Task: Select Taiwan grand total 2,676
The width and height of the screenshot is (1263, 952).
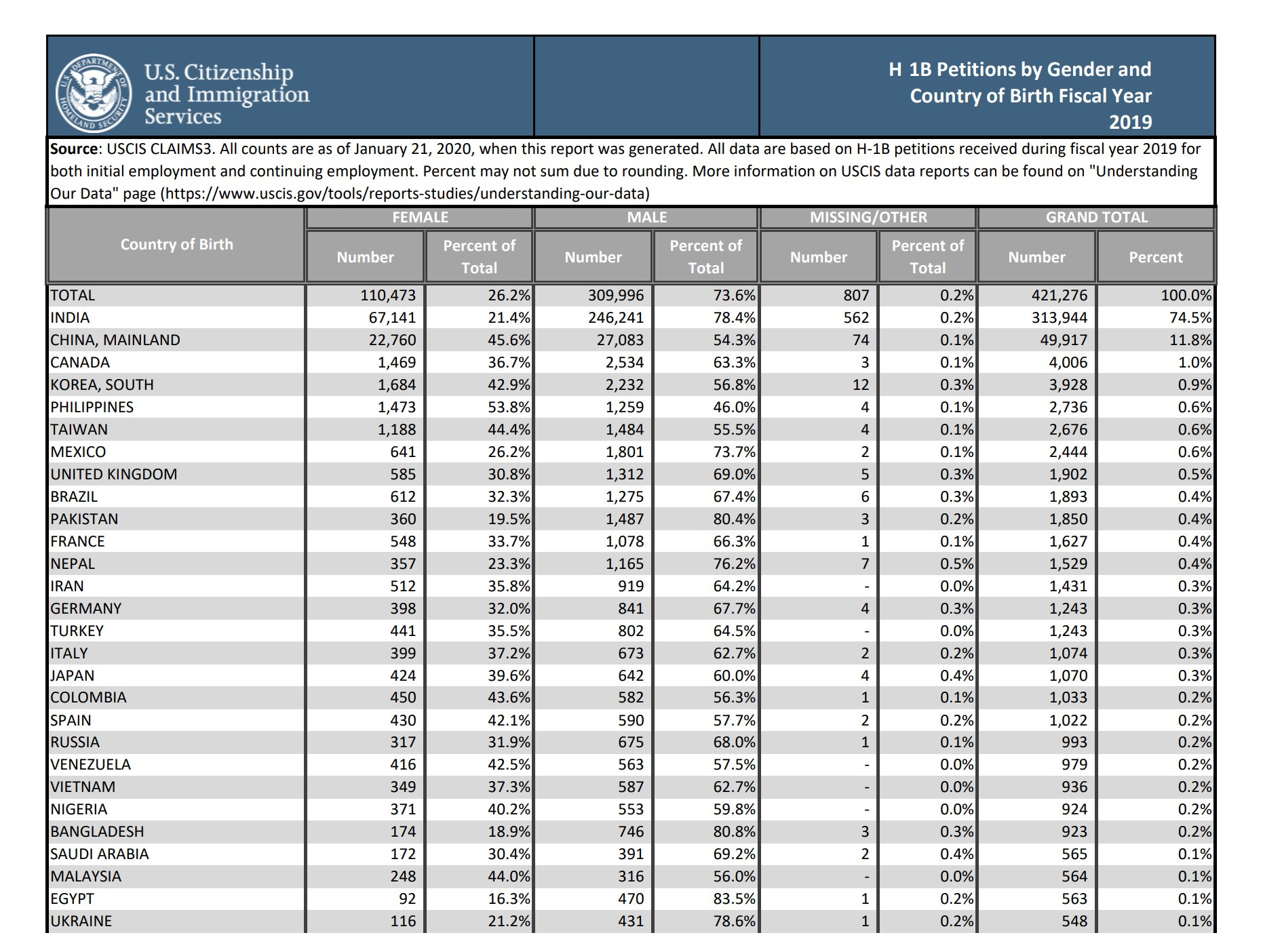Action: [1068, 430]
